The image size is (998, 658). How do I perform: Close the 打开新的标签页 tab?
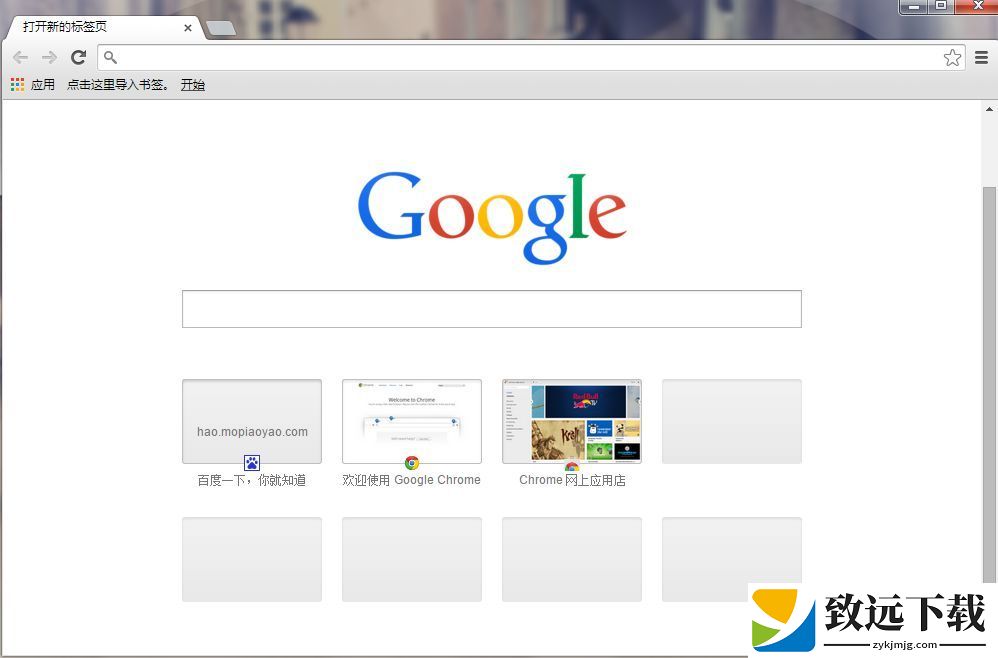pos(188,28)
